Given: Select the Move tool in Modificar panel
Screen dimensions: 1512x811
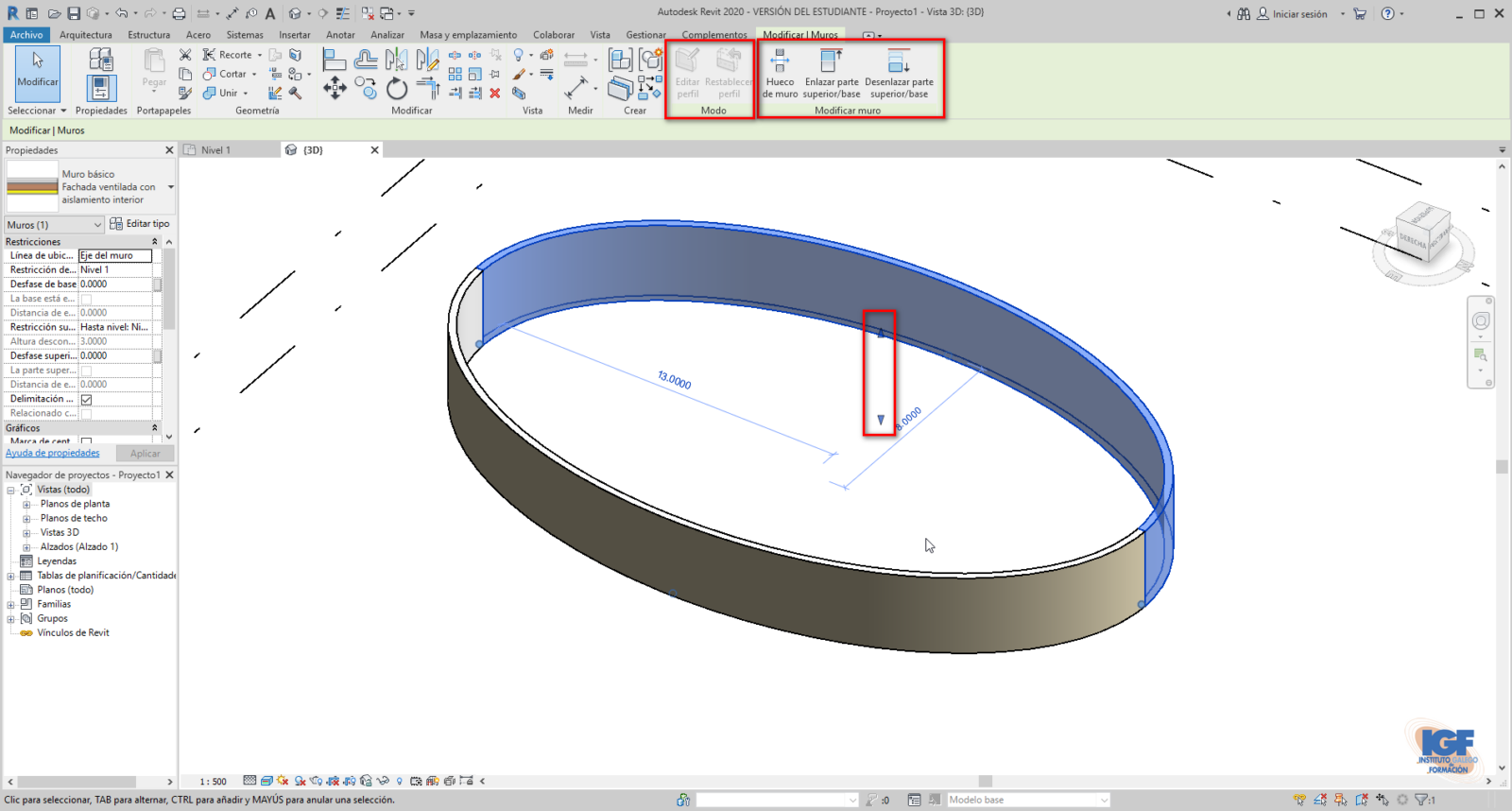Looking at the screenshot, I should pos(335,90).
